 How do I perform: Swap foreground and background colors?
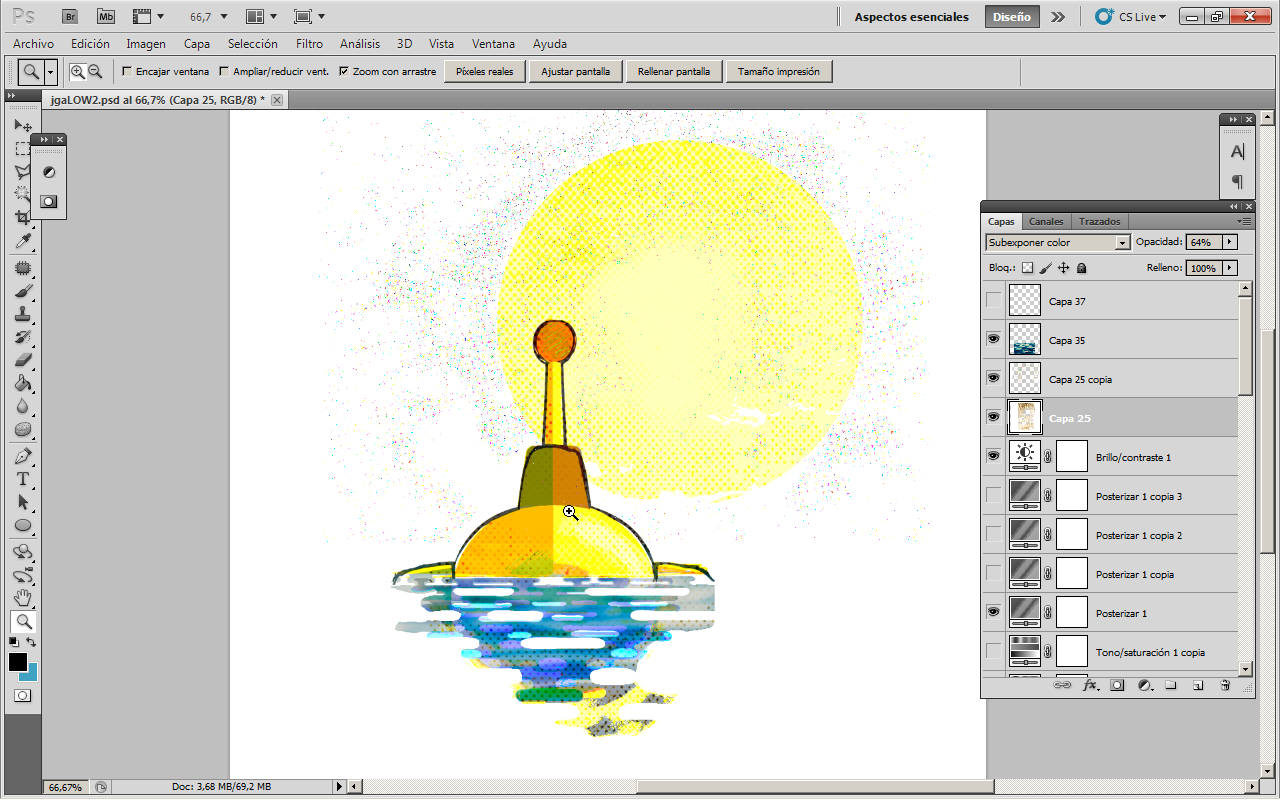32,642
